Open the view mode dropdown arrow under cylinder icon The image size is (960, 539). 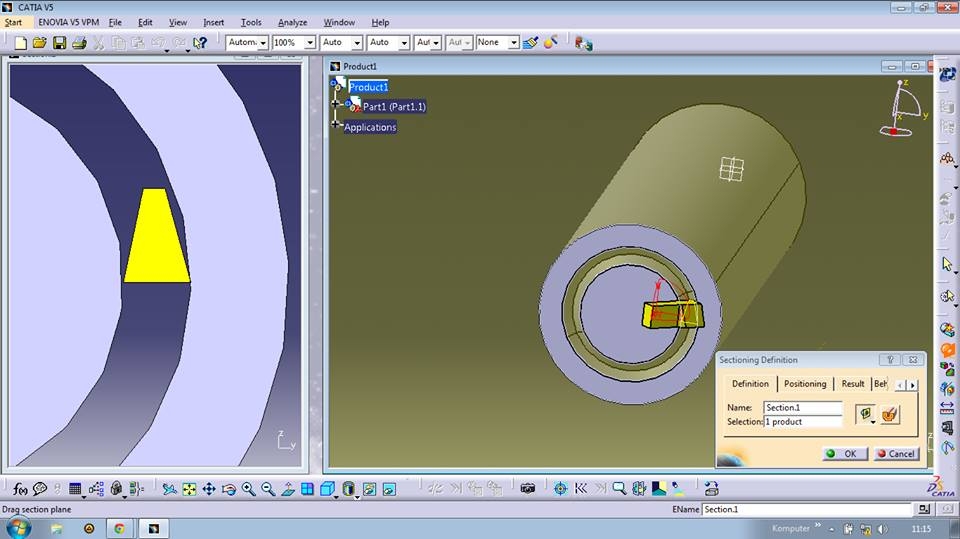tap(357, 497)
